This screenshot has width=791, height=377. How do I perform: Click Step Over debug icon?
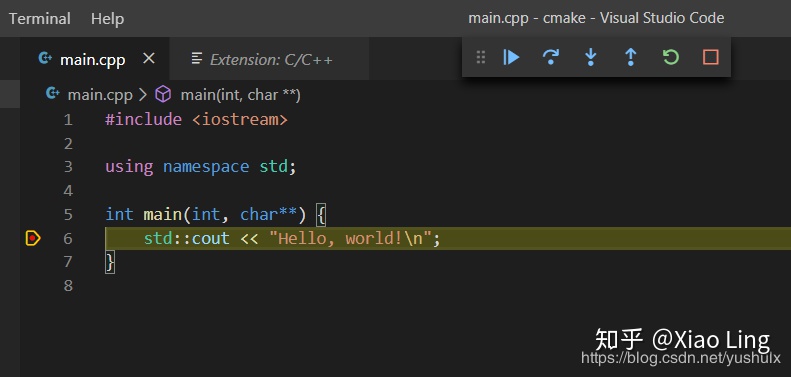(550, 57)
